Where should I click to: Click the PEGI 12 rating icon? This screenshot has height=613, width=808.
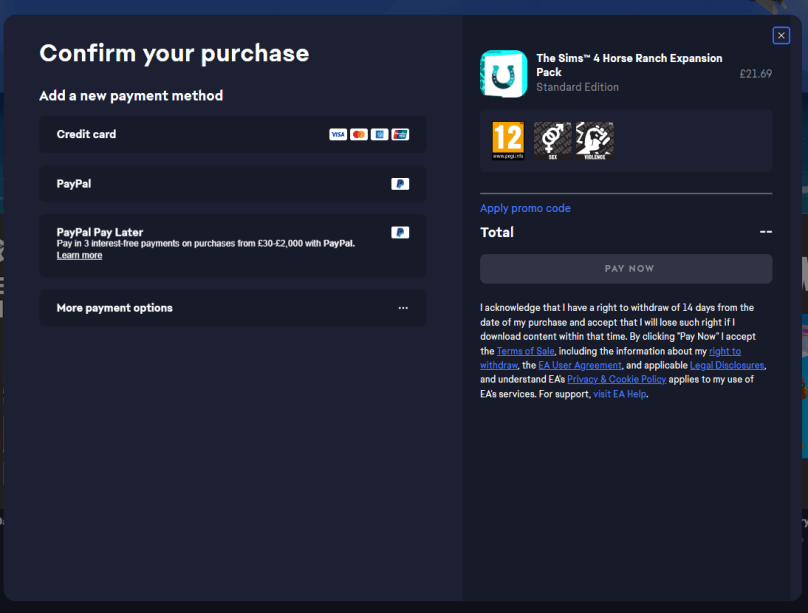click(508, 141)
